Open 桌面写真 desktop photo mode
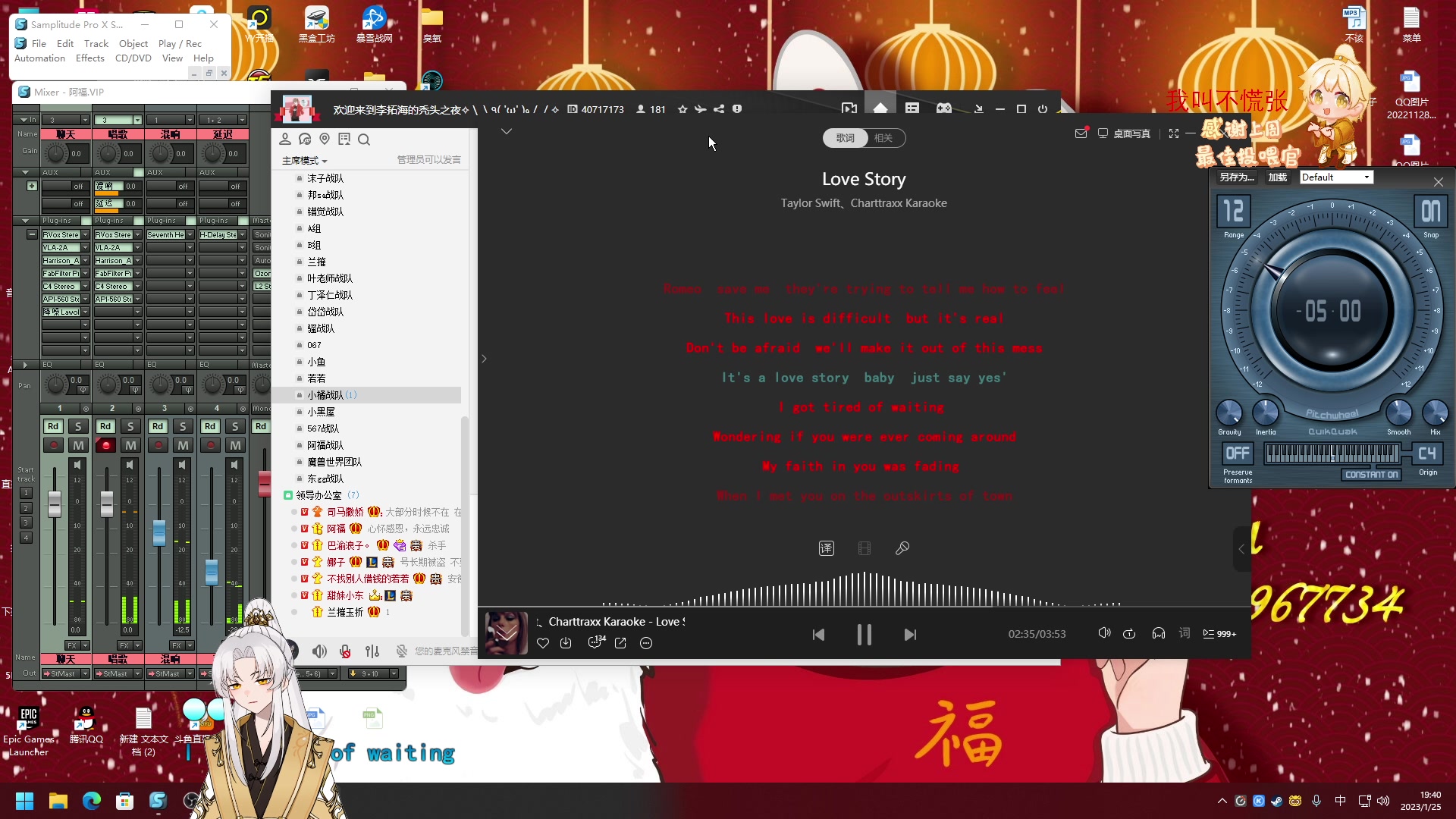This screenshot has height=819, width=1456. tap(1125, 133)
